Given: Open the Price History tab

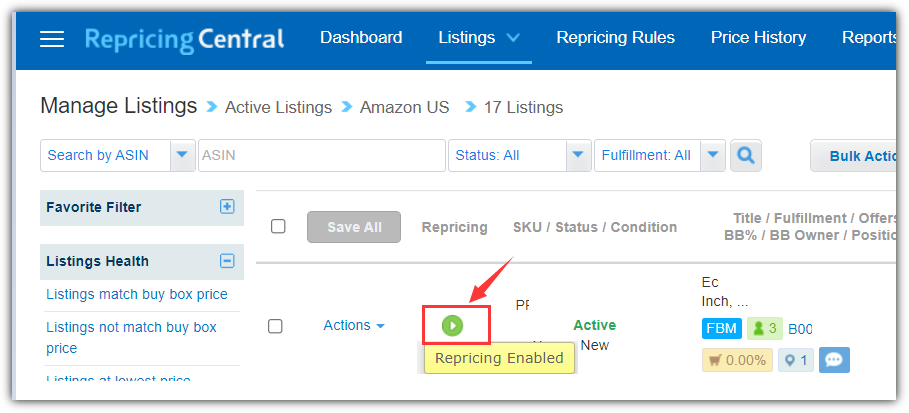Looking at the screenshot, I should (x=758, y=38).
